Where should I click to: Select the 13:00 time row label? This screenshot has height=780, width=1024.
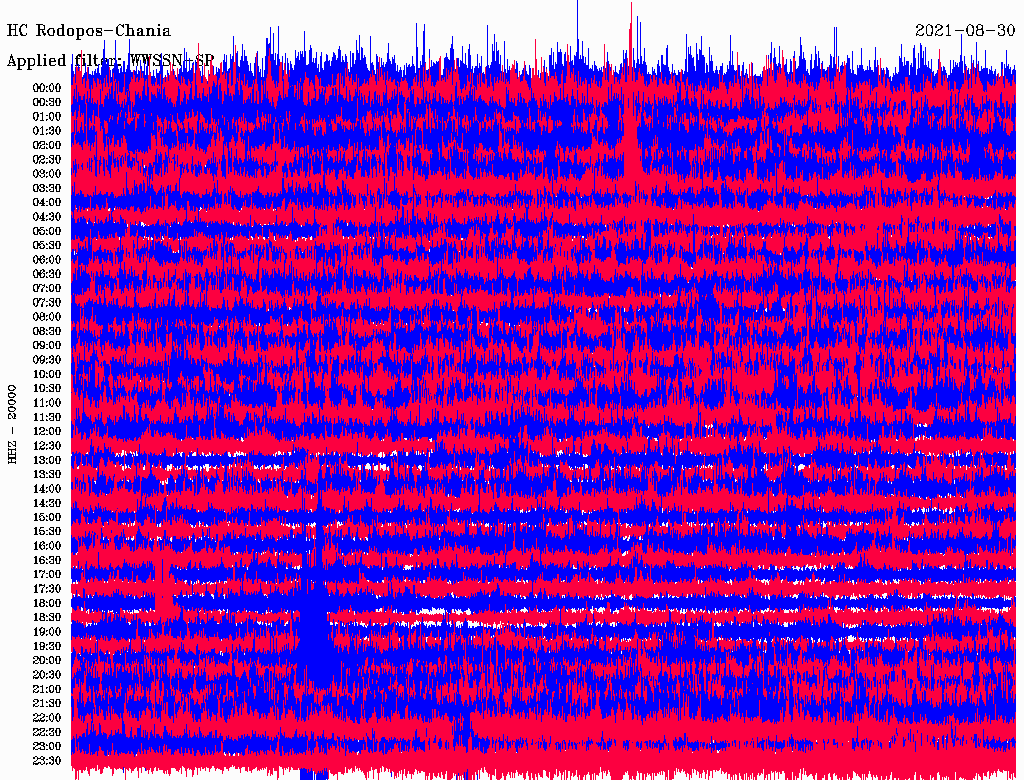pos(47,460)
